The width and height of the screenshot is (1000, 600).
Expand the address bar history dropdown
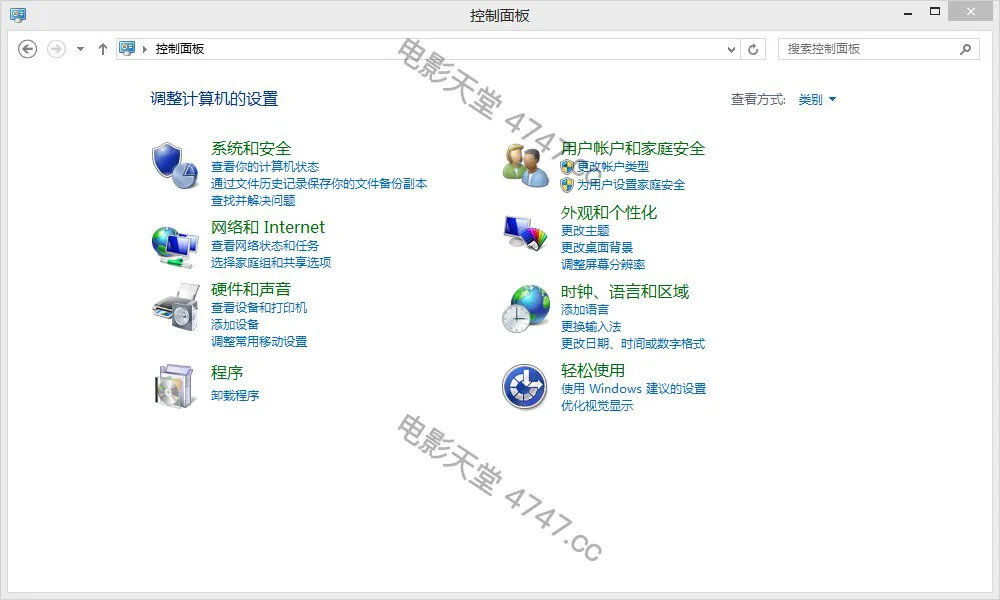(731, 49)
